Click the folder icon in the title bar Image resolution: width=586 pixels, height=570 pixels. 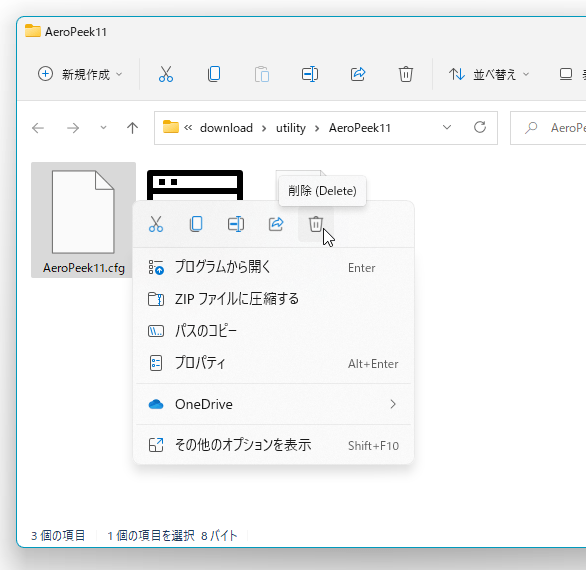(x=33, y=31)
